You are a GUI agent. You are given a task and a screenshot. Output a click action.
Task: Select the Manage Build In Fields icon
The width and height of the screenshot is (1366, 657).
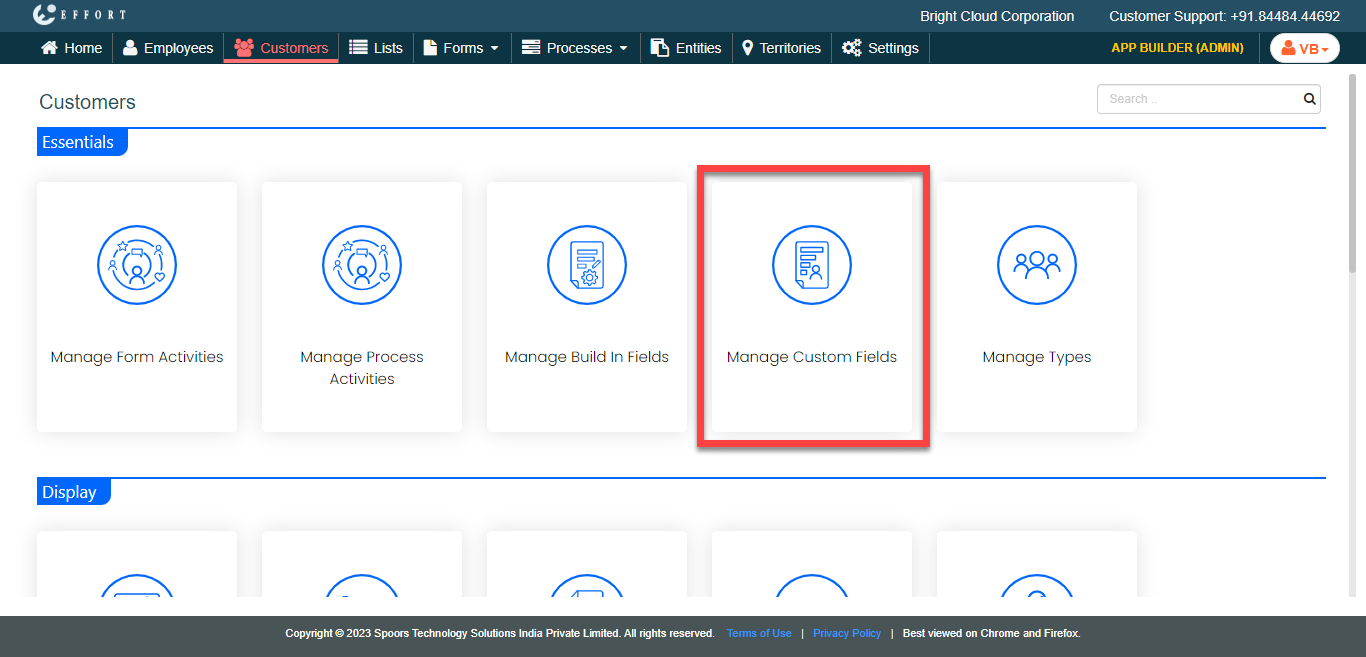(x=587, y=265)
